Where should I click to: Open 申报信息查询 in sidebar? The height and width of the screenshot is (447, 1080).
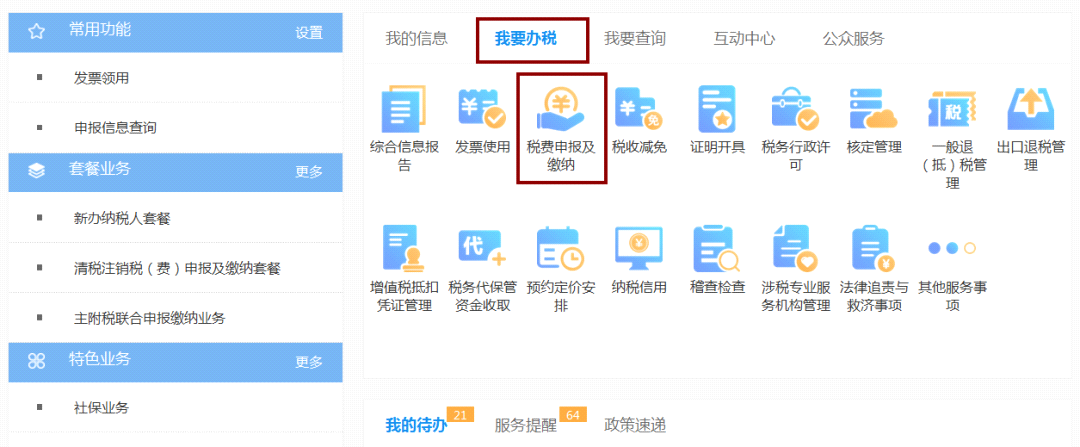115,127
